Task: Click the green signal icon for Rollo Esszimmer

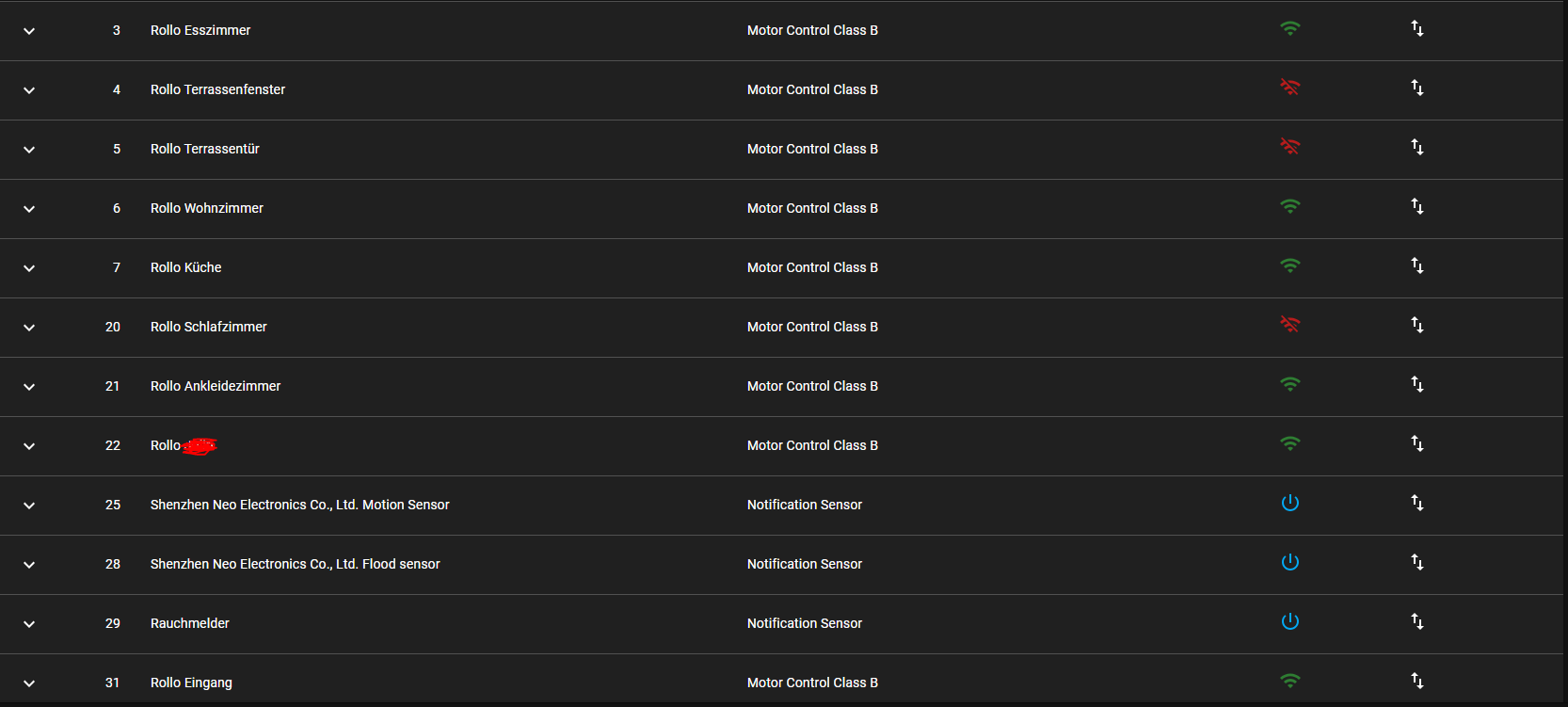Action: click(x=1289, y=29)
